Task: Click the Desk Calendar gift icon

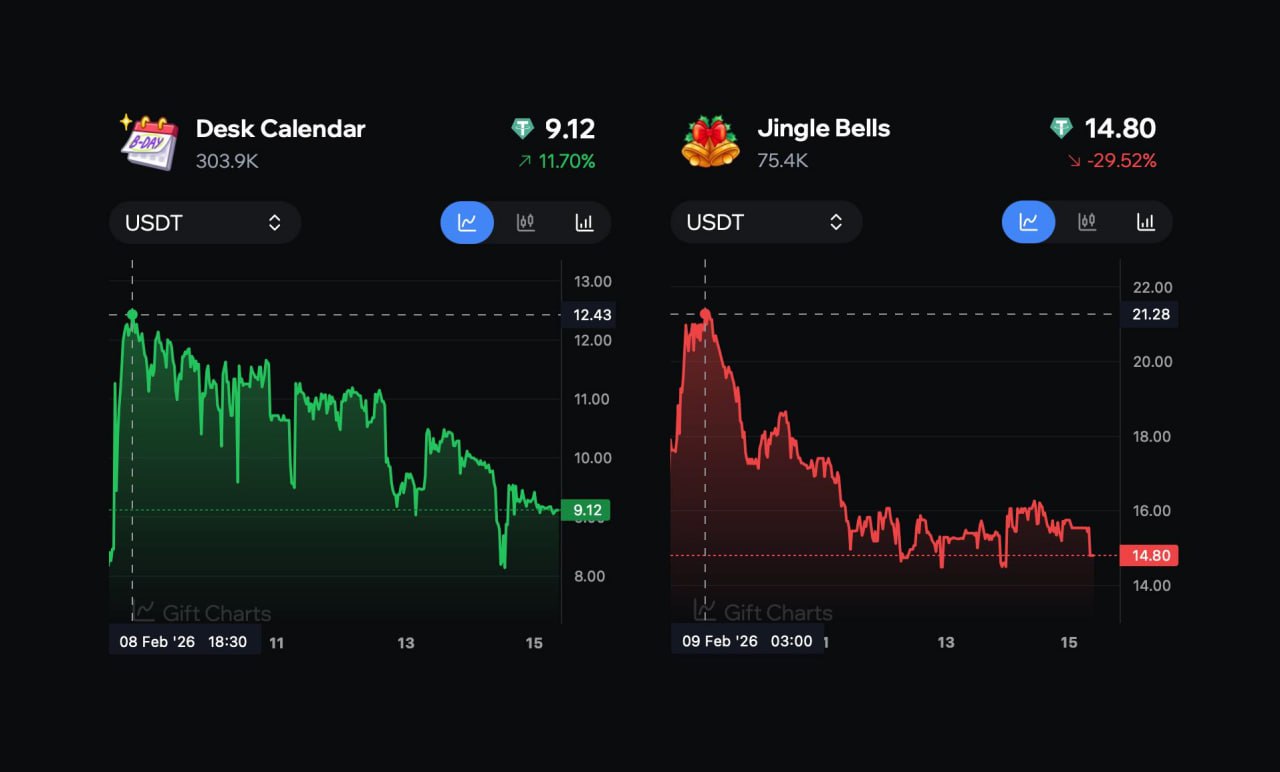Action: tap(149, 142)
